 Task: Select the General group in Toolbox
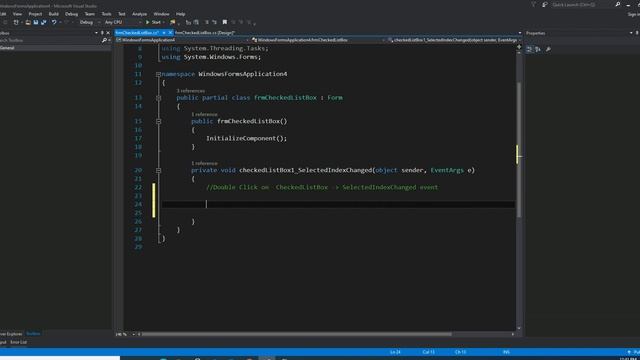pos(55,48)
